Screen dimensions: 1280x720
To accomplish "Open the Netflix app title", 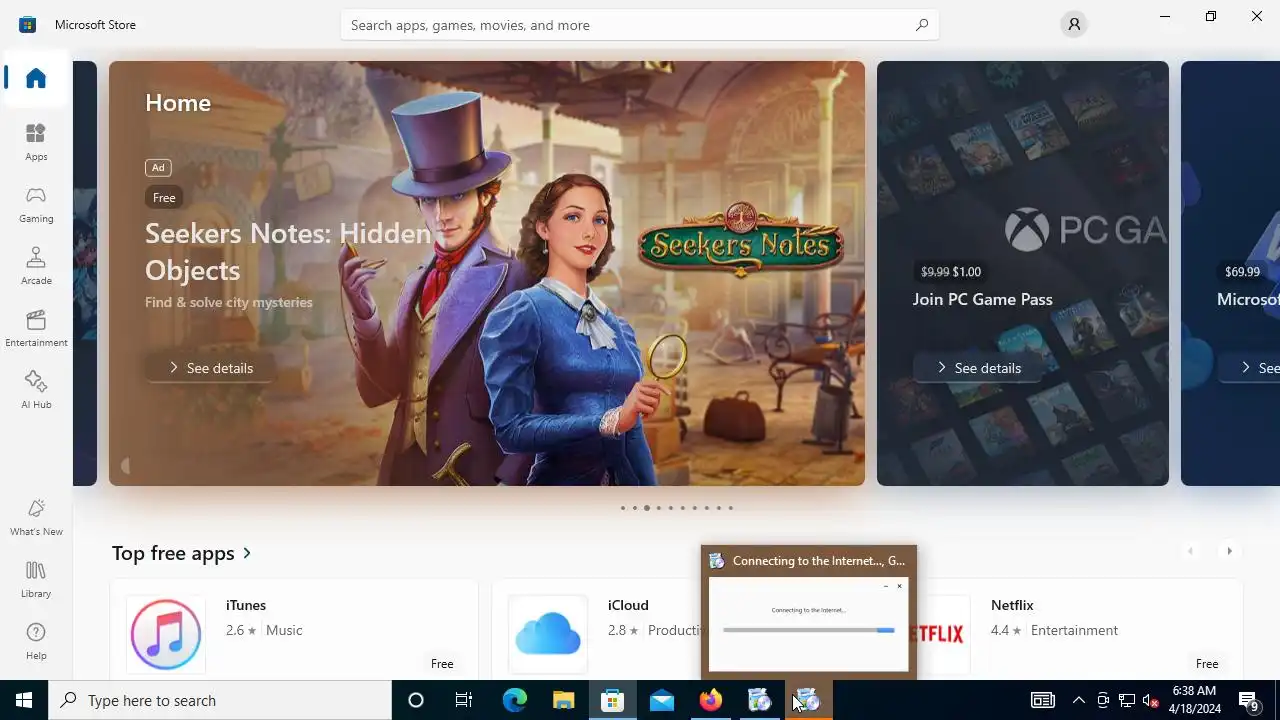I will (1012, 605).
